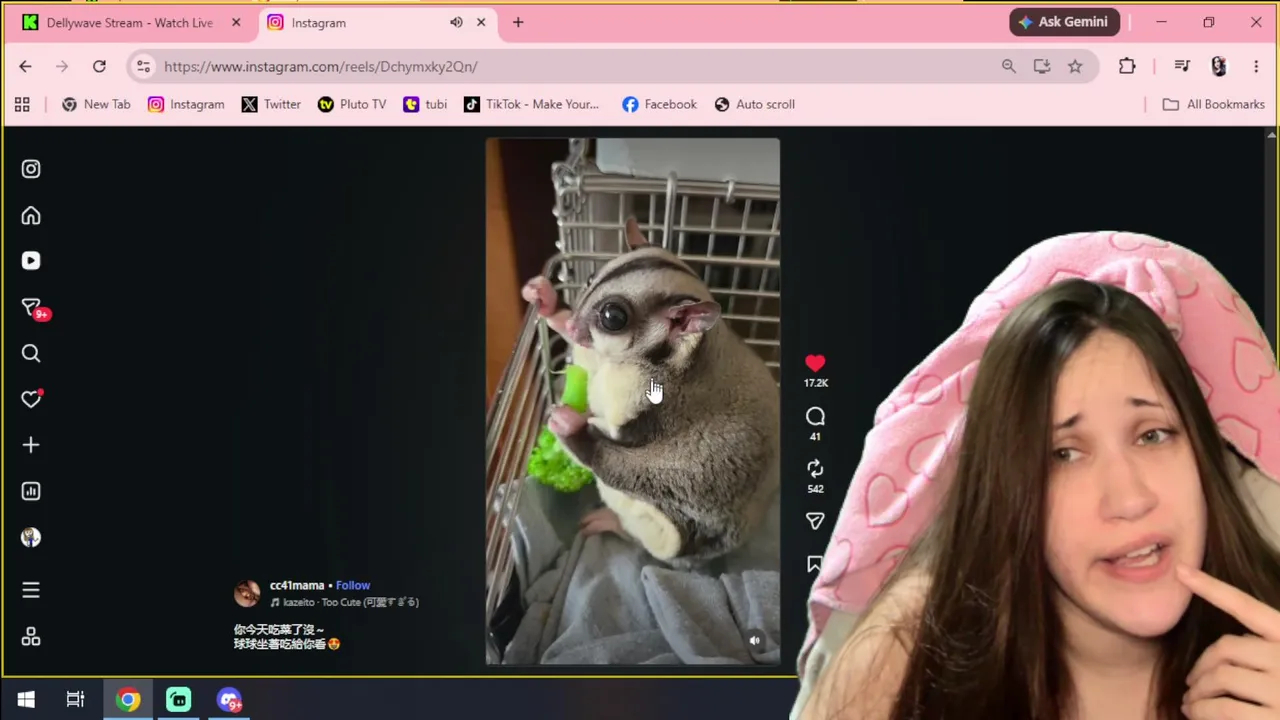Open the Twitter bookmark

coord(271,104)
